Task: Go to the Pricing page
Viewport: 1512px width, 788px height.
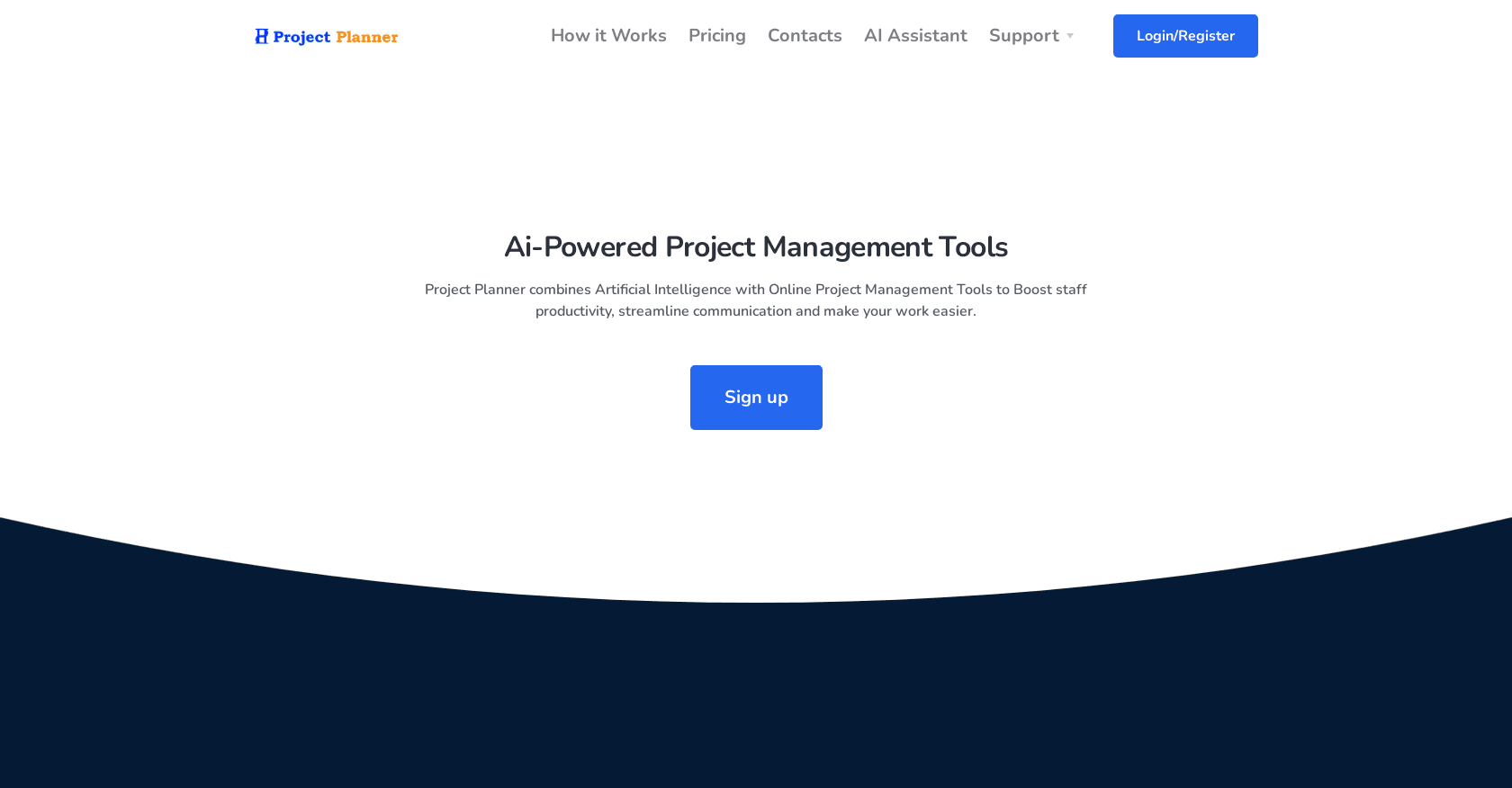Action: [x=717, y=36]
